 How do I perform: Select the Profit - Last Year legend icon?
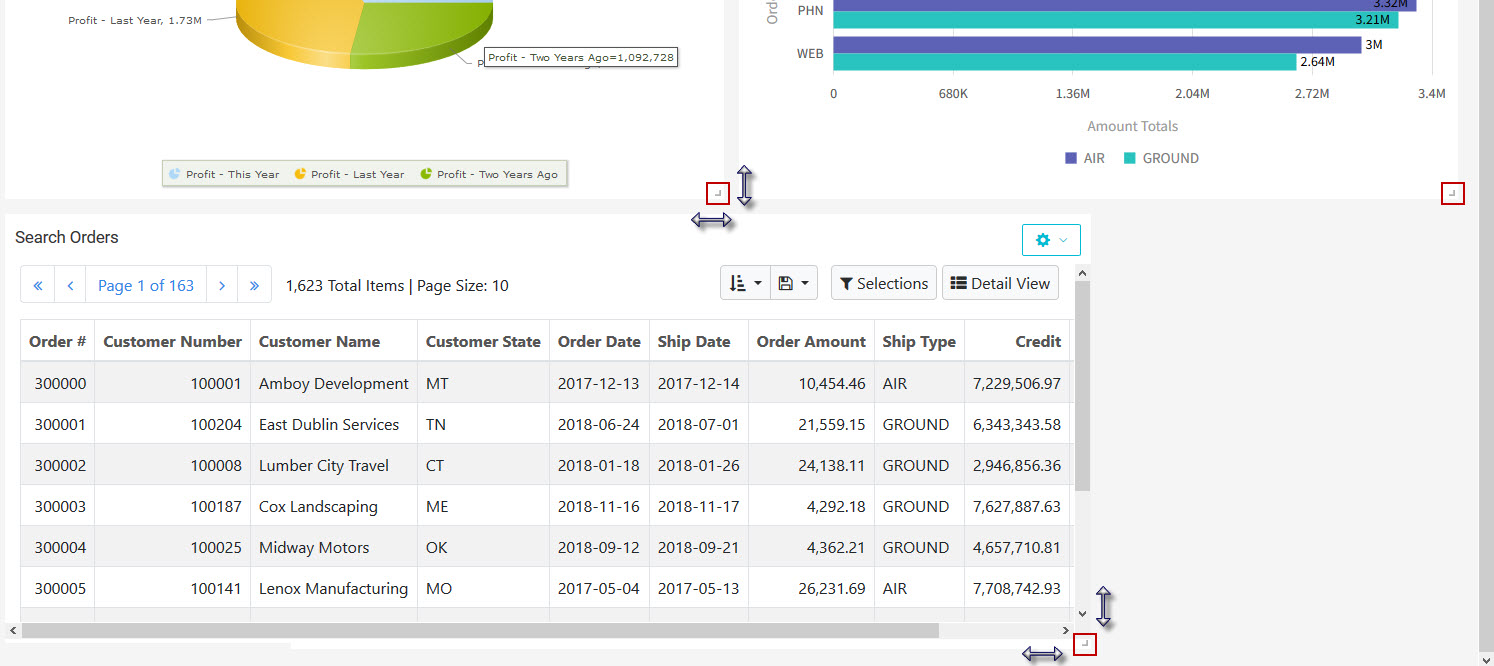pyautogui.click(x=300, y=174)
